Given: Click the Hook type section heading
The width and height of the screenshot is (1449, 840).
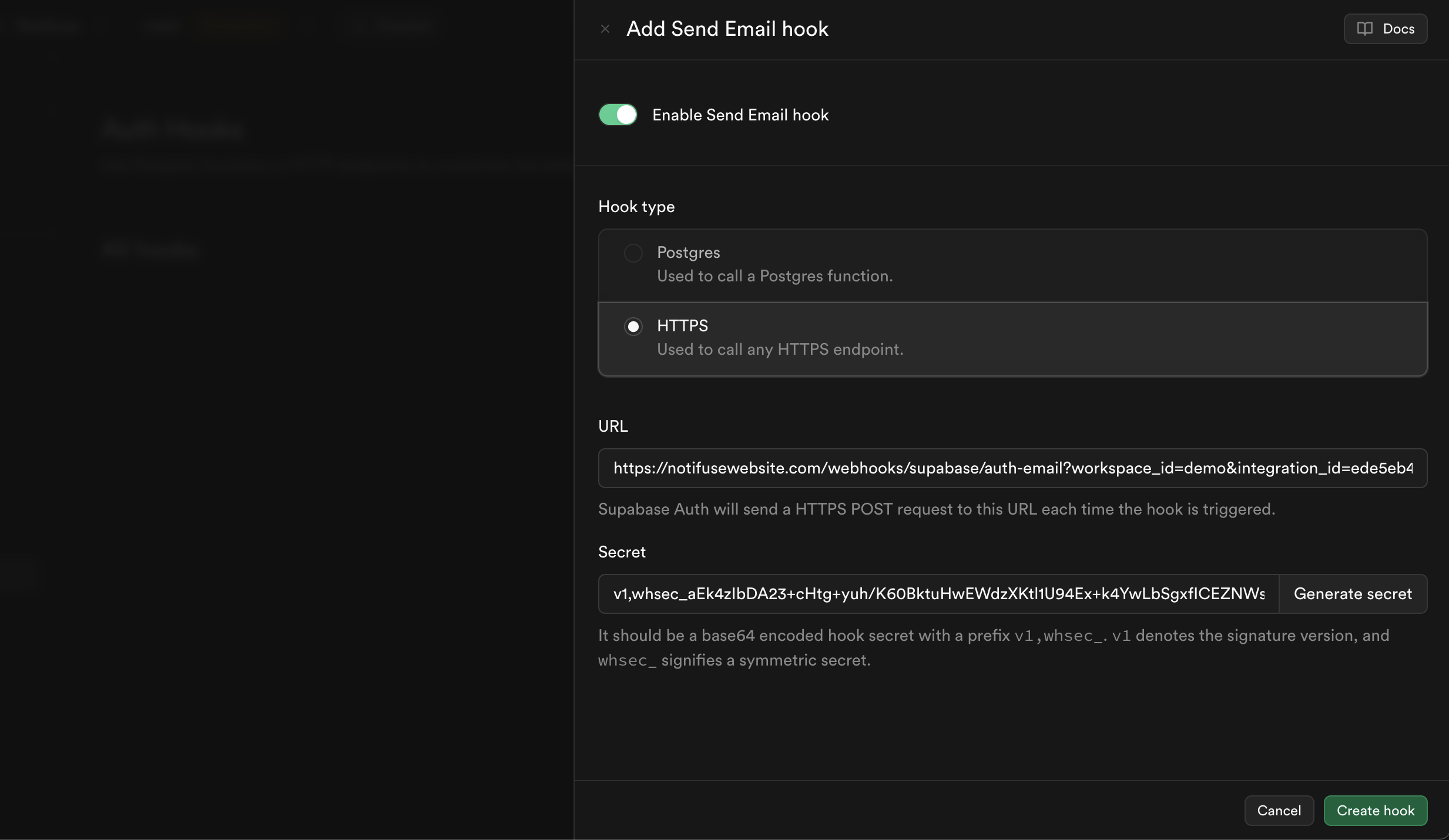Looking at the screenshot, I should click(636, 206).
